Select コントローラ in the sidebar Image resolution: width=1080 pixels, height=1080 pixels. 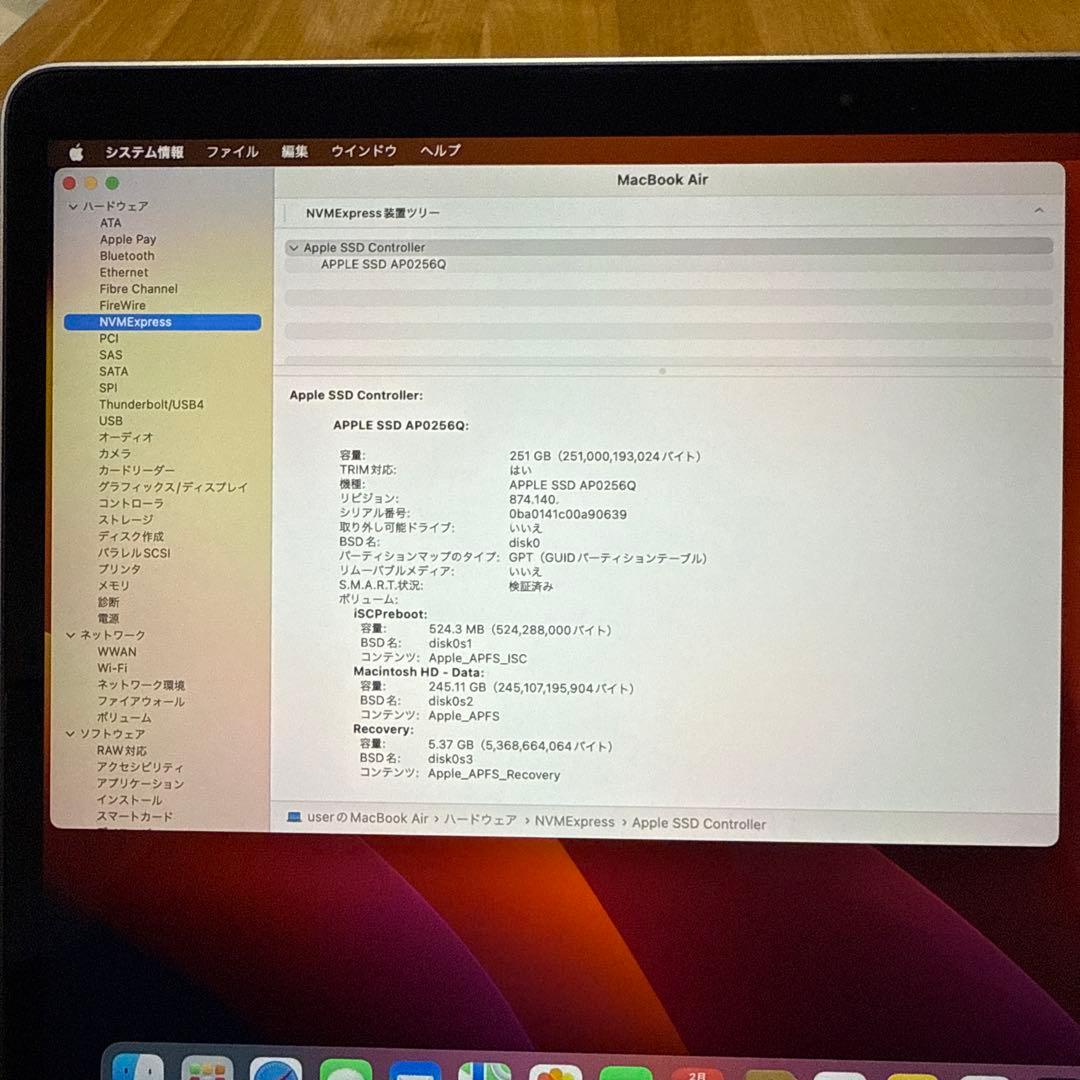coord(130,503)
